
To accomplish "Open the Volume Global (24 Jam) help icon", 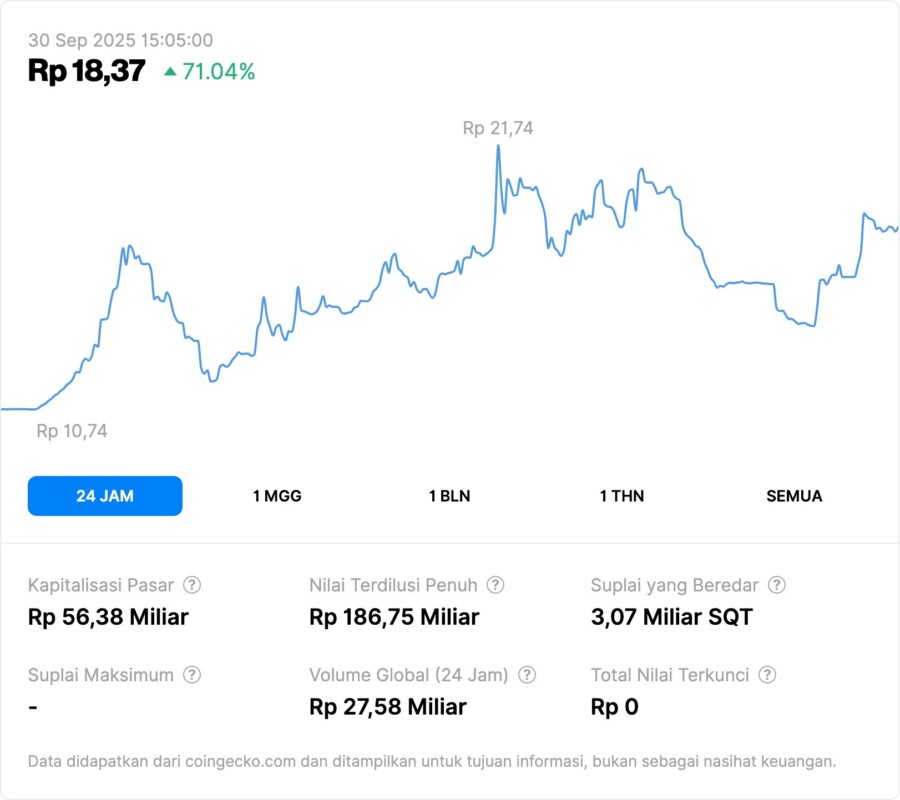I will pyautogui.click(x=527, y=675).
